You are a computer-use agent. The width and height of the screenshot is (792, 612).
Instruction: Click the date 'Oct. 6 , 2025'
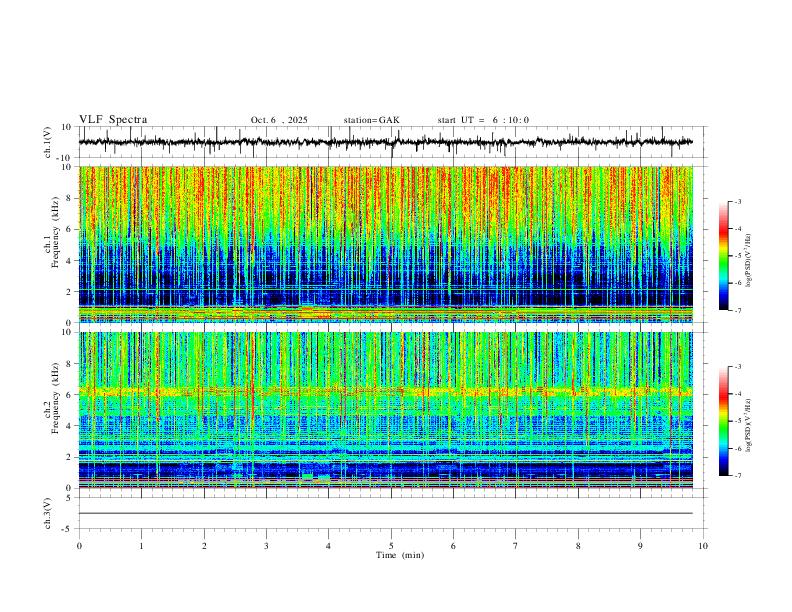(279, 120)
